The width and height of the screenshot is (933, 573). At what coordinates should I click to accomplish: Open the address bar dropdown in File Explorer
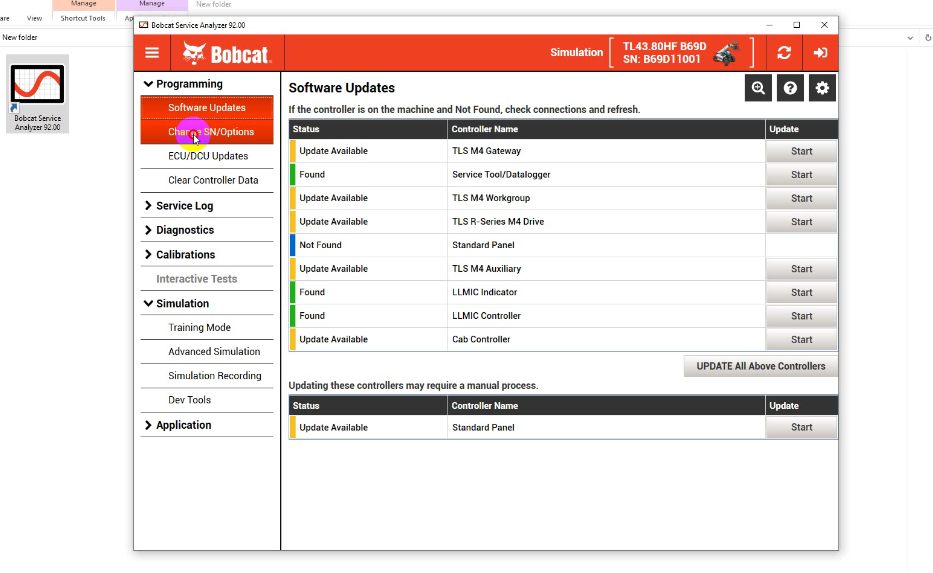tap(910, 37)
